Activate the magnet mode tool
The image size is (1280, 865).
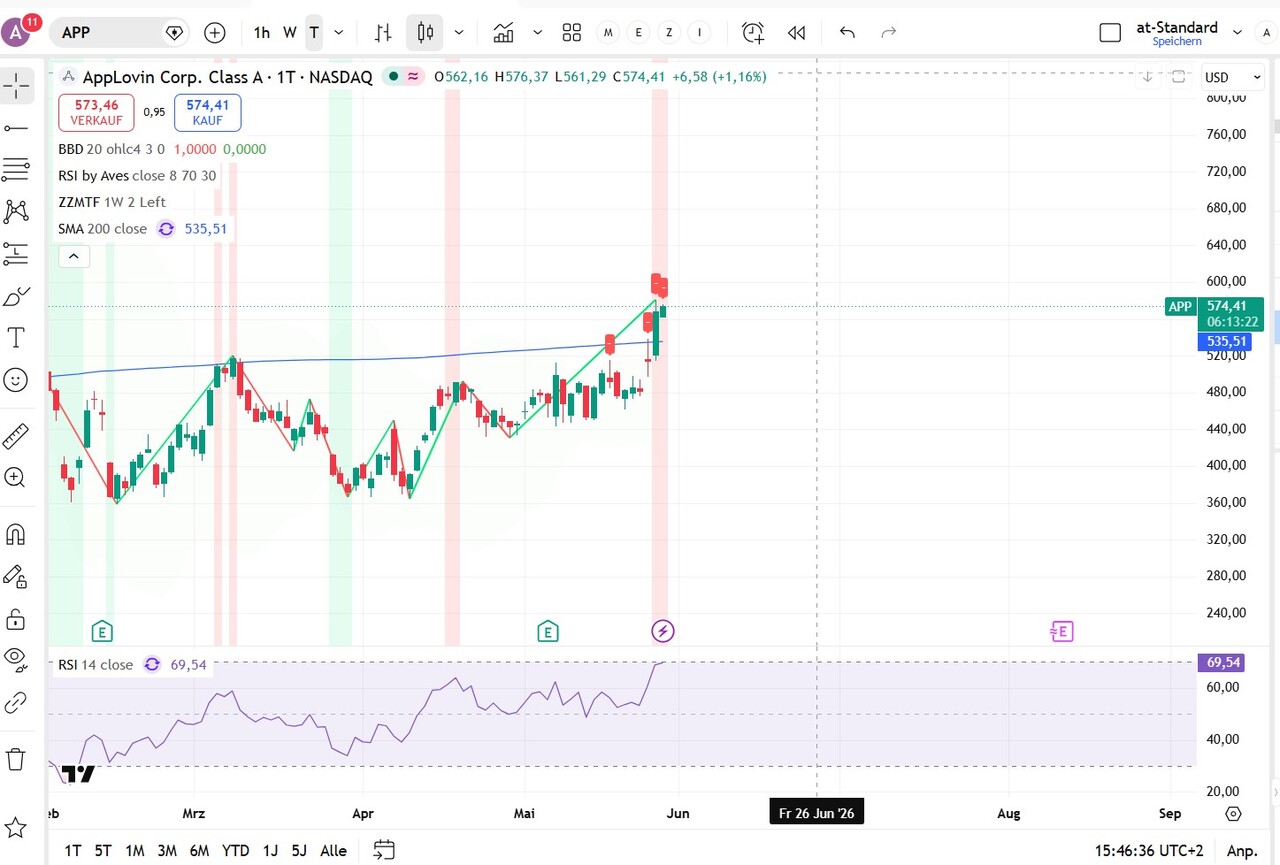tap(16, 535)
